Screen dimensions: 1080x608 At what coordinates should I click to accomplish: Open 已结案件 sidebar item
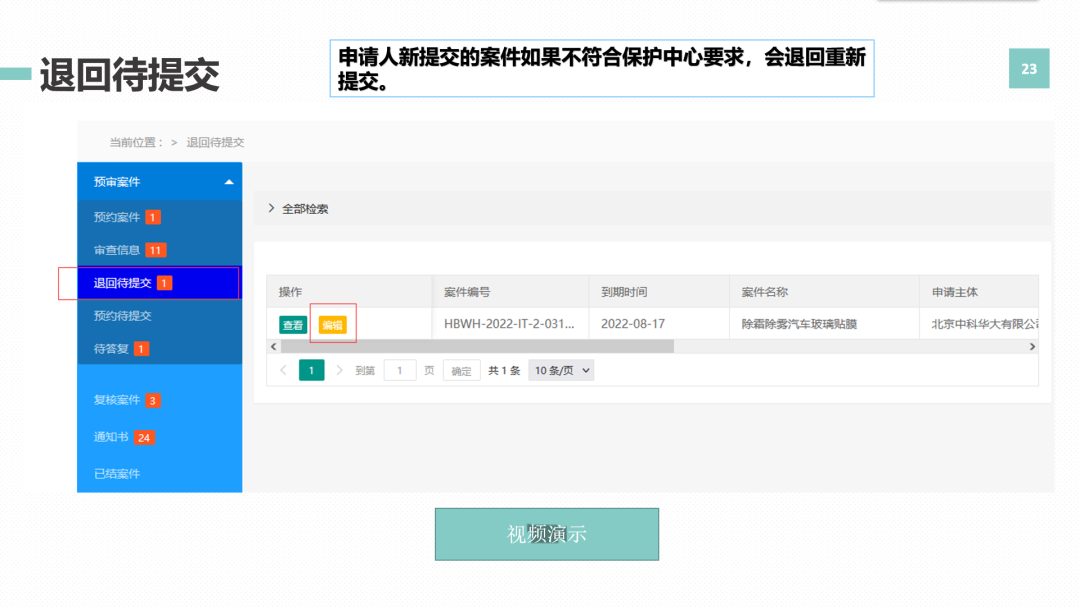click(117, 474)
